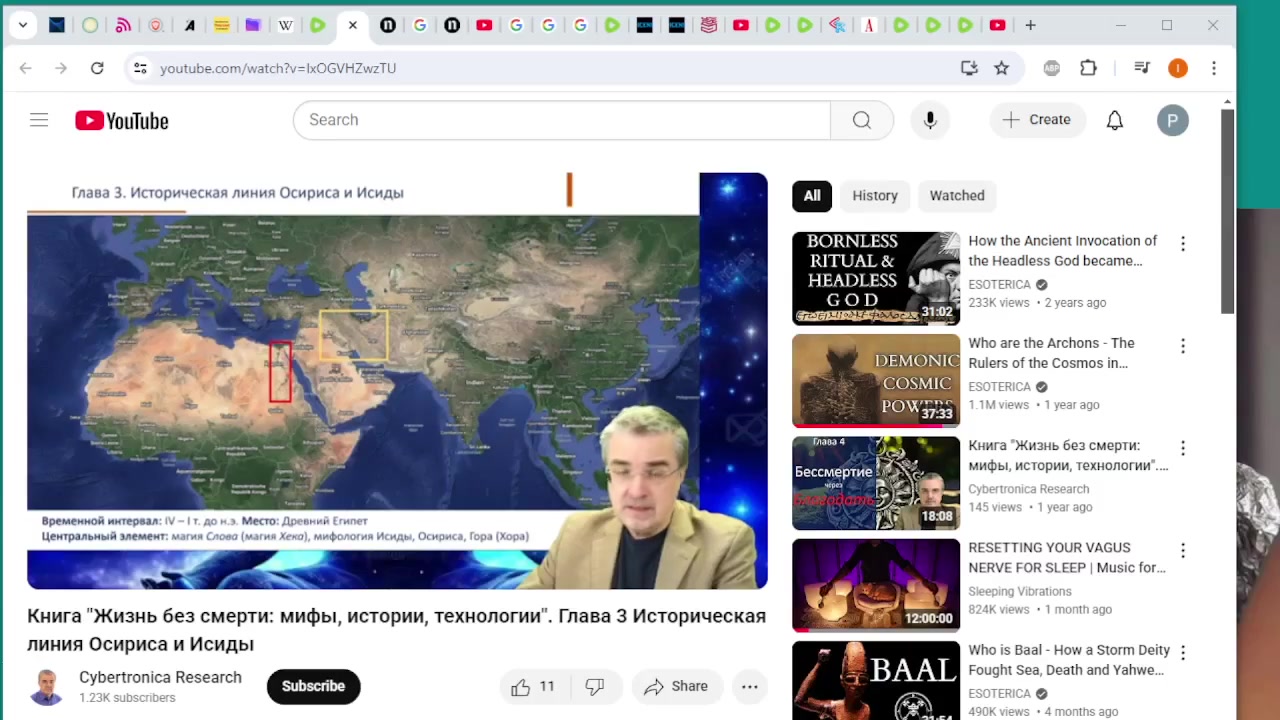Subscribe to Cybertronica Research channel
Image resolution: width=1280 pixels, height=720 pixels.
[x=313, y=686]
